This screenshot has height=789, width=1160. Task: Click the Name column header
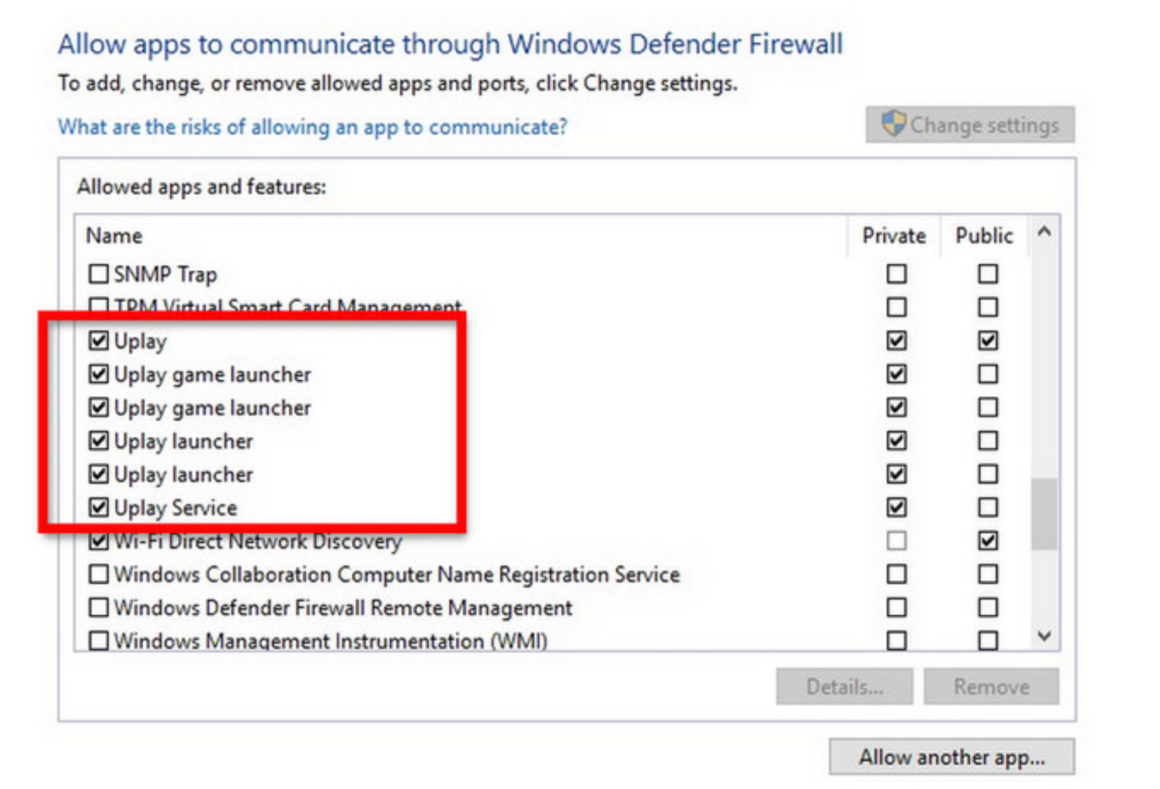point(114,236)
